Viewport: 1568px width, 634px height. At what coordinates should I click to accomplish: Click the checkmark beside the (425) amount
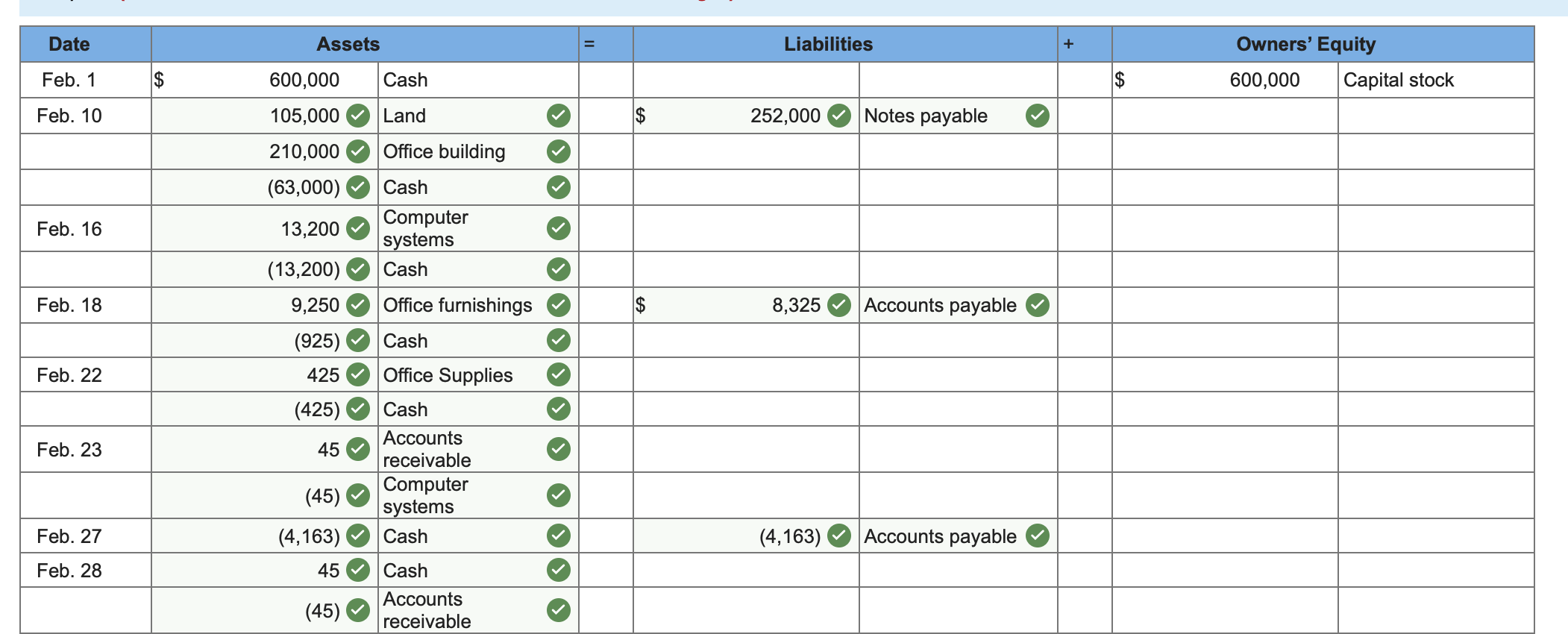click(x=359, y=409)
